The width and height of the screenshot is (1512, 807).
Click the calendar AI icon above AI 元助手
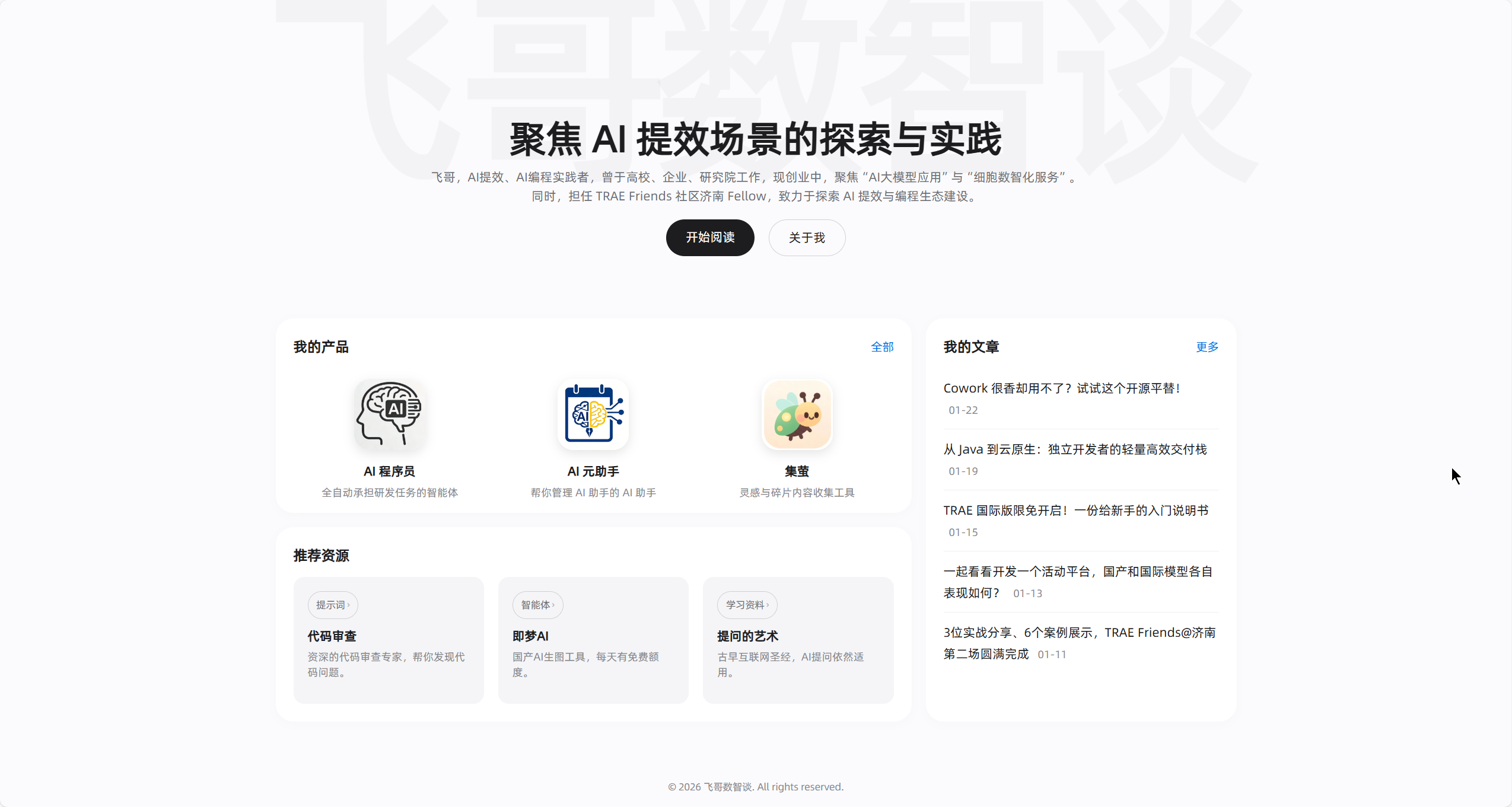pos(593,415)
